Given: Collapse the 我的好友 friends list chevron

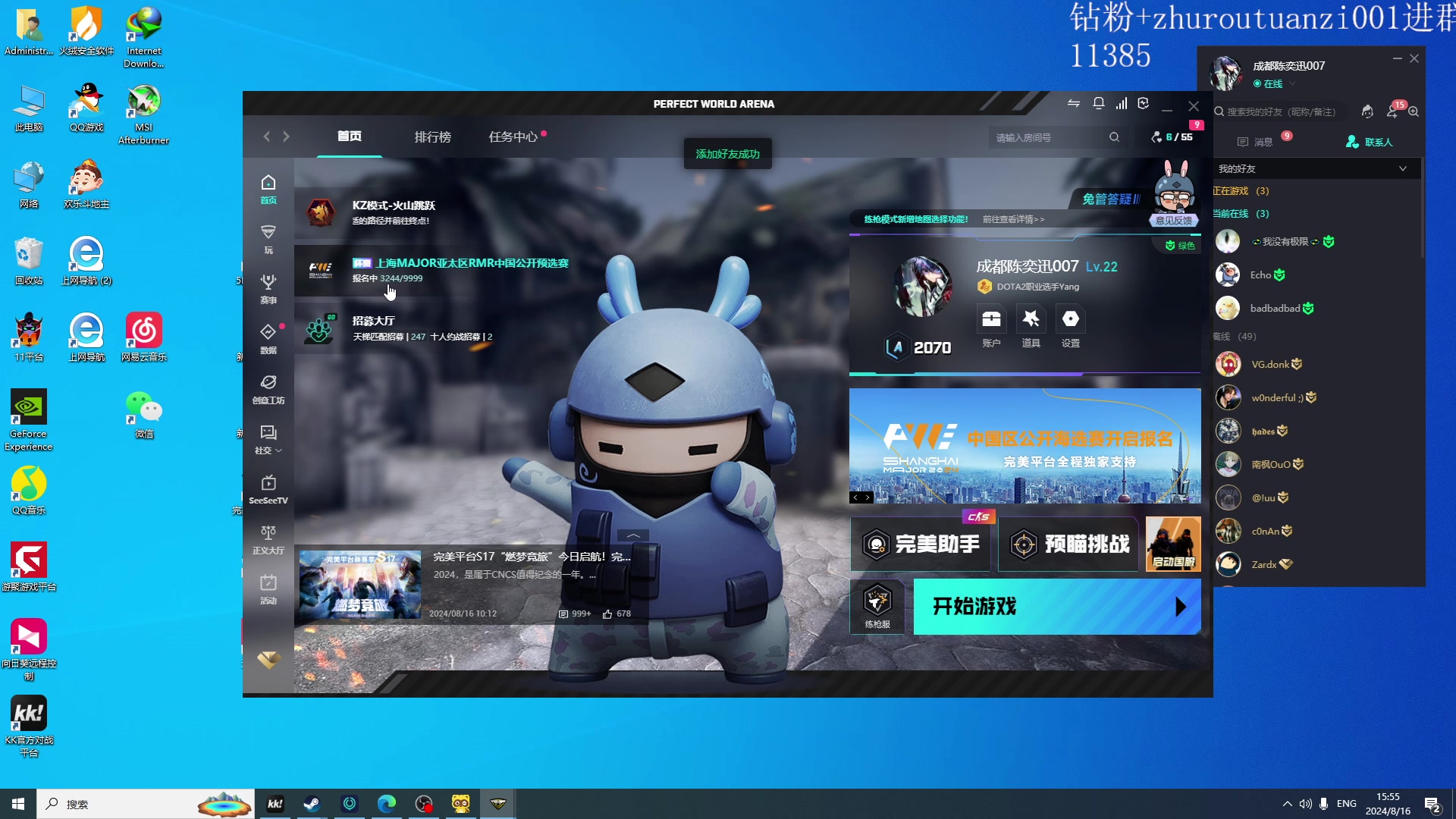Looking at the screenshot, I should [x=1403, y=168].
